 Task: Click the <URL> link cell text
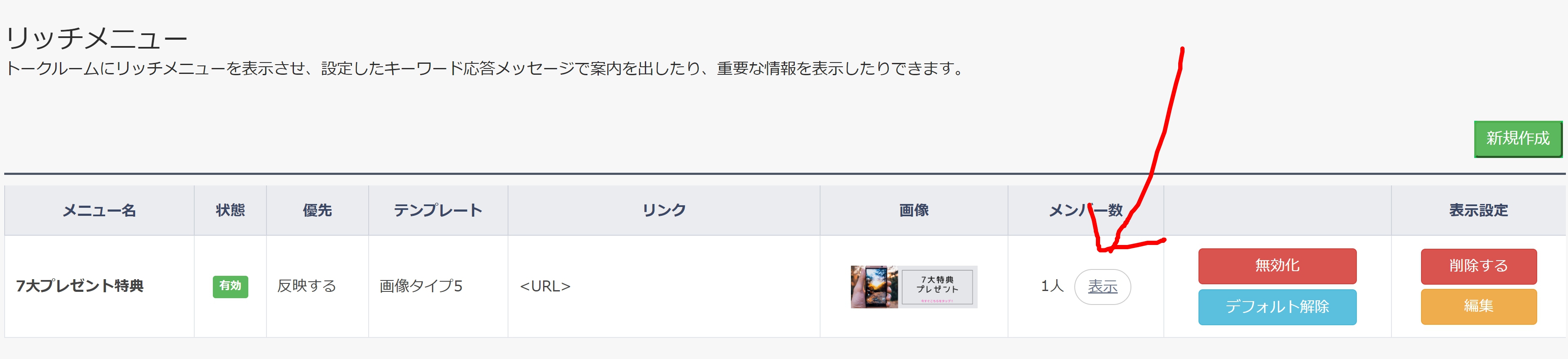(545, 286)
